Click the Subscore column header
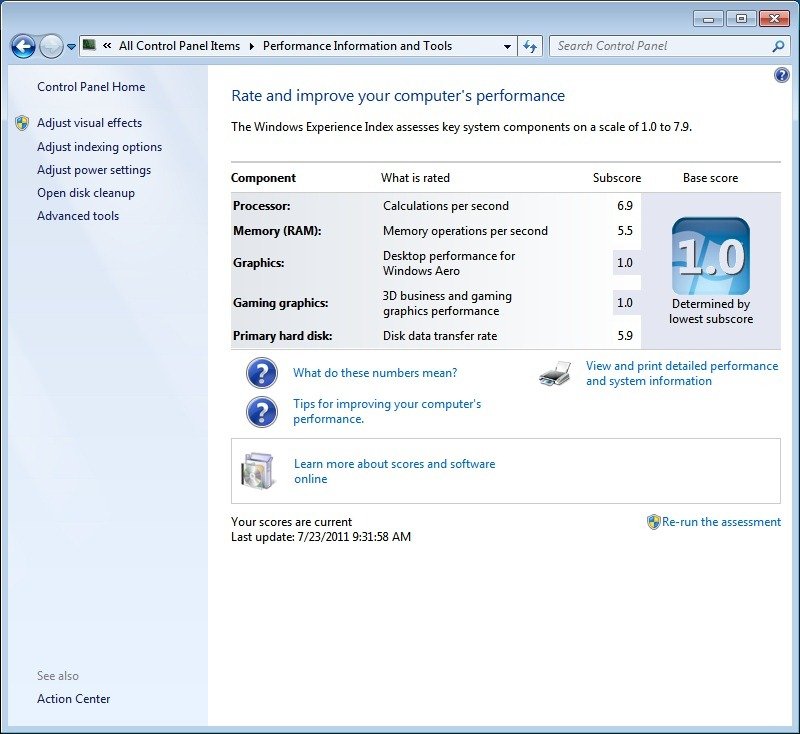 [x=617, y=178]
